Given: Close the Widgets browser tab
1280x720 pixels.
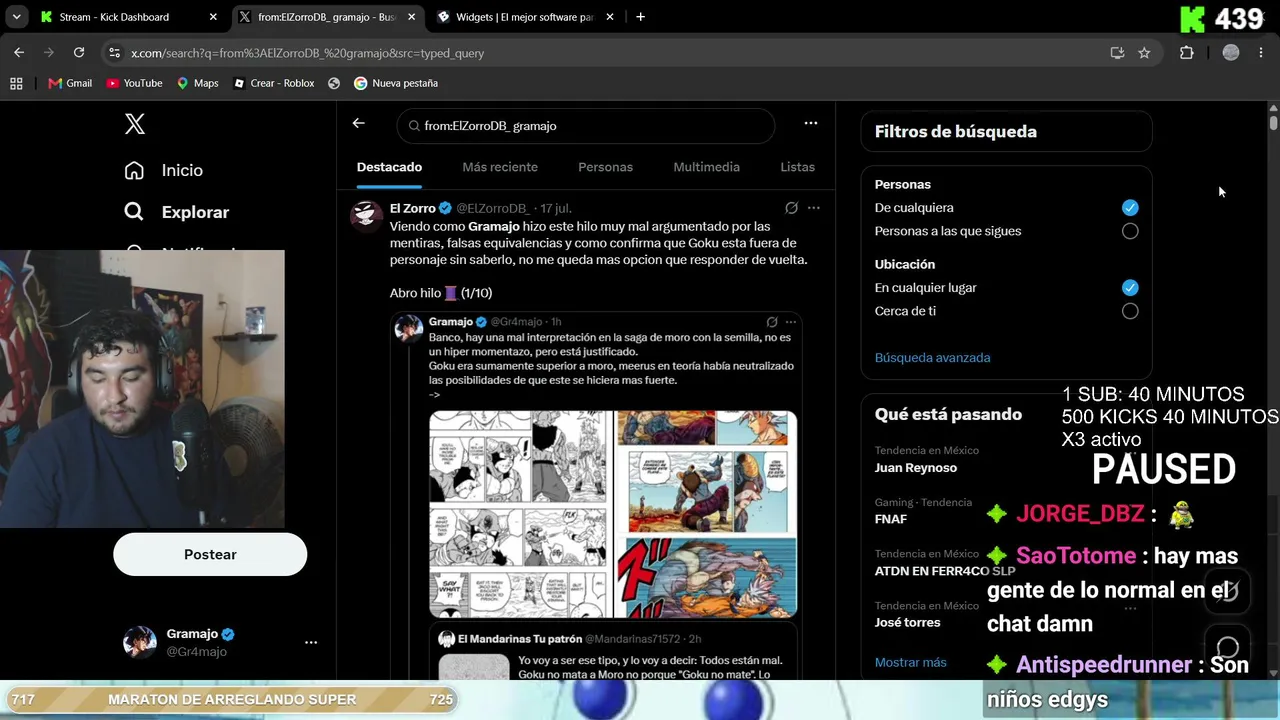Looking at the screenshot, I should pyautogui.click(x=609, y=17).
